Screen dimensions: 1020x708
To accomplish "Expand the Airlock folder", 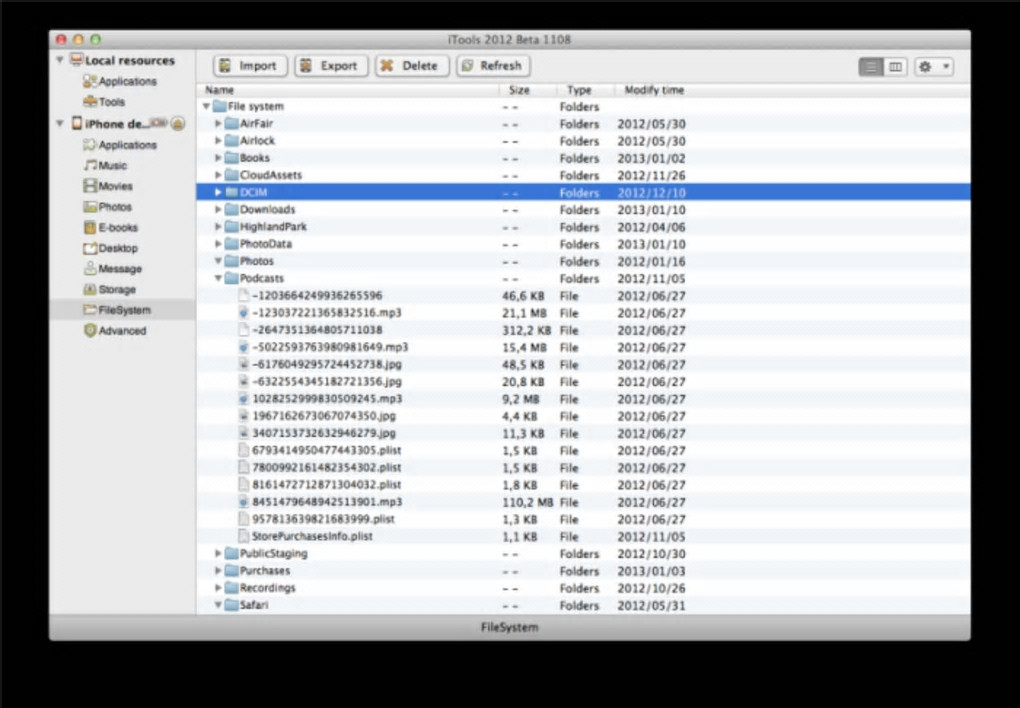I will [x=218, y=141].
